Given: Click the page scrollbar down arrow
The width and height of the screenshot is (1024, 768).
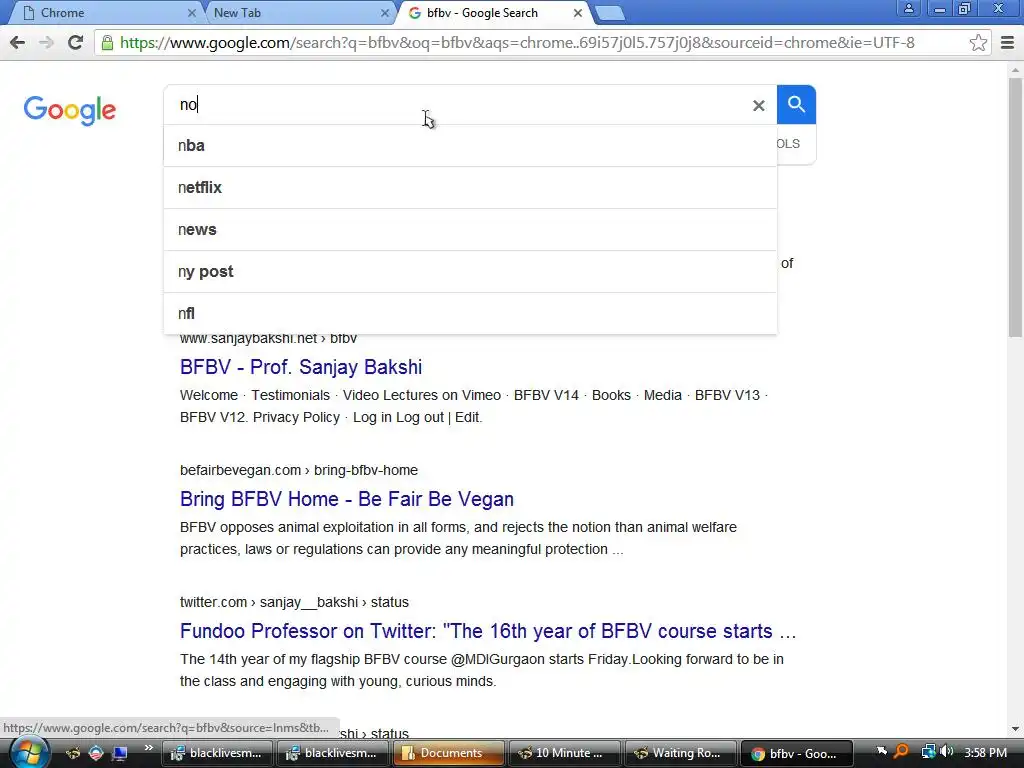Looking at the screenshot, I should coord(1015,729).
